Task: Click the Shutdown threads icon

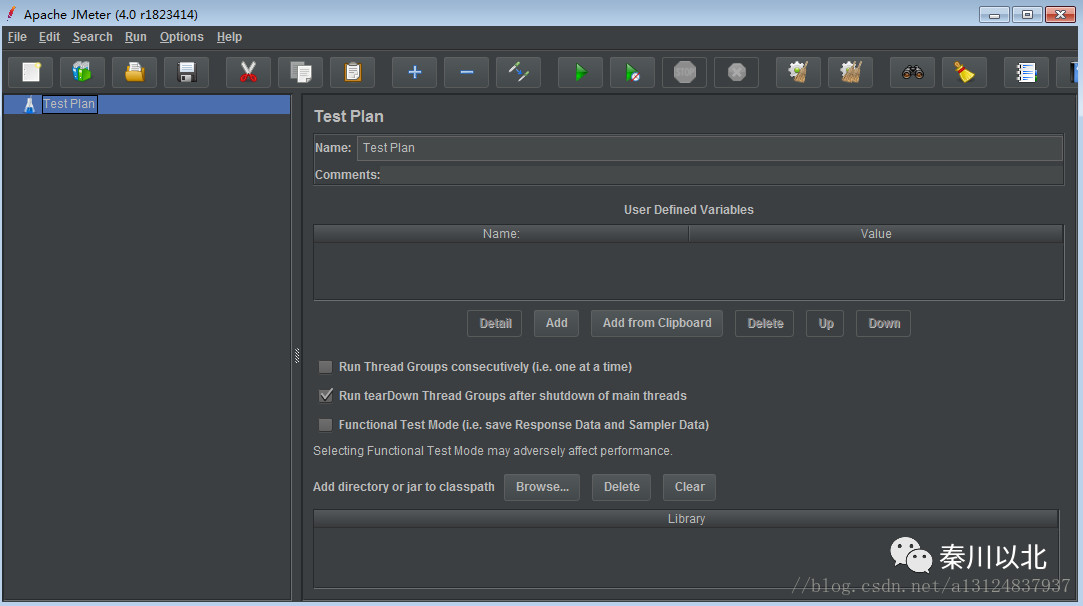Action: point(737,72)
